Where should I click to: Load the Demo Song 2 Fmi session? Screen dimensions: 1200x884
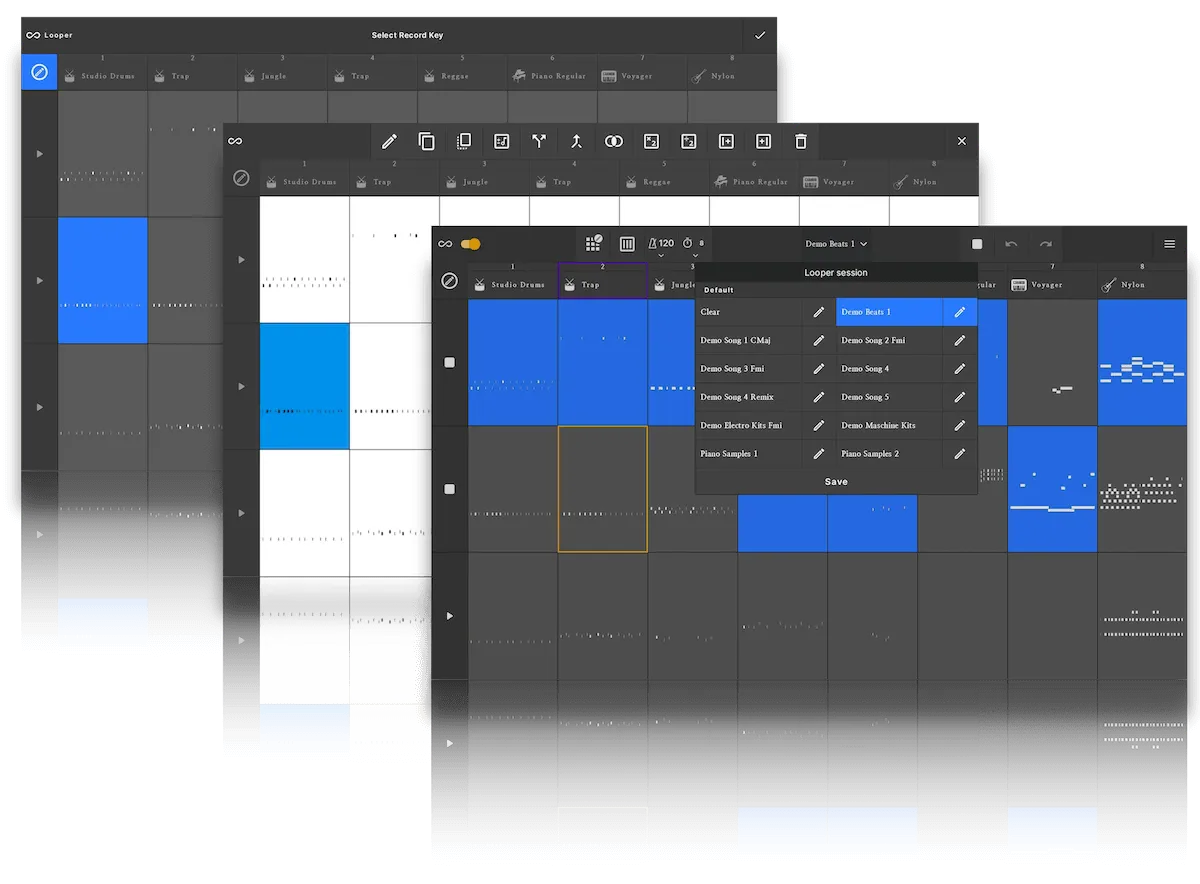[890, 340]
